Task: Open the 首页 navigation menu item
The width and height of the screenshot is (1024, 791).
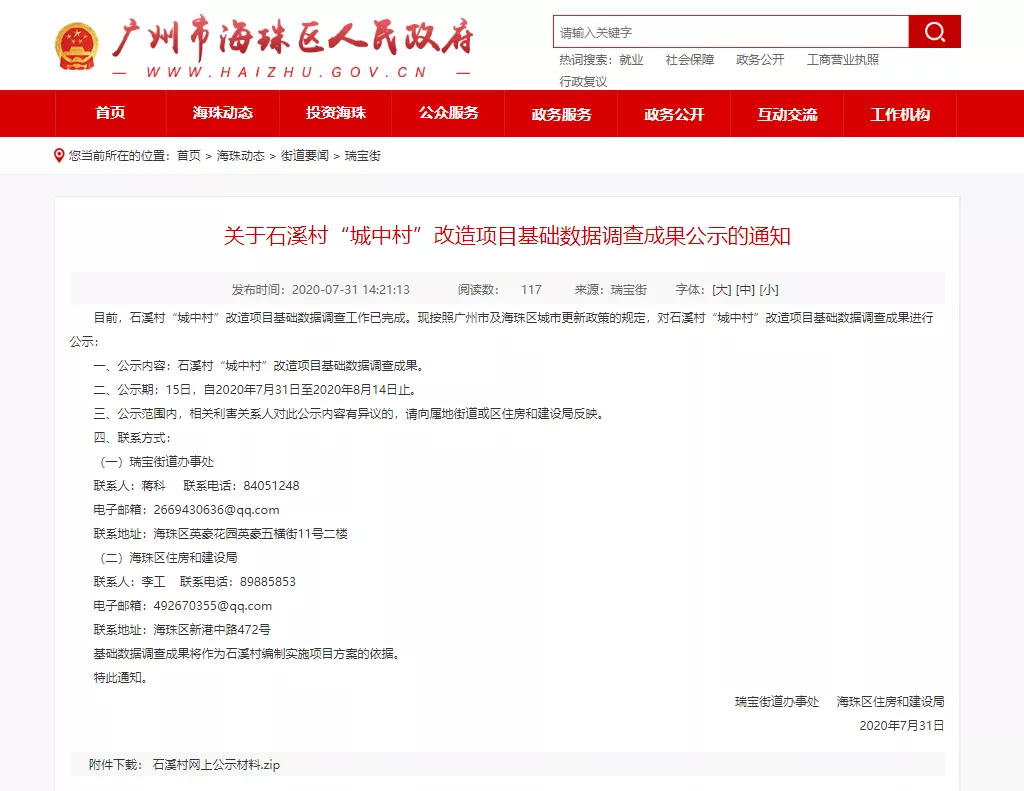Action: [110, 113]
